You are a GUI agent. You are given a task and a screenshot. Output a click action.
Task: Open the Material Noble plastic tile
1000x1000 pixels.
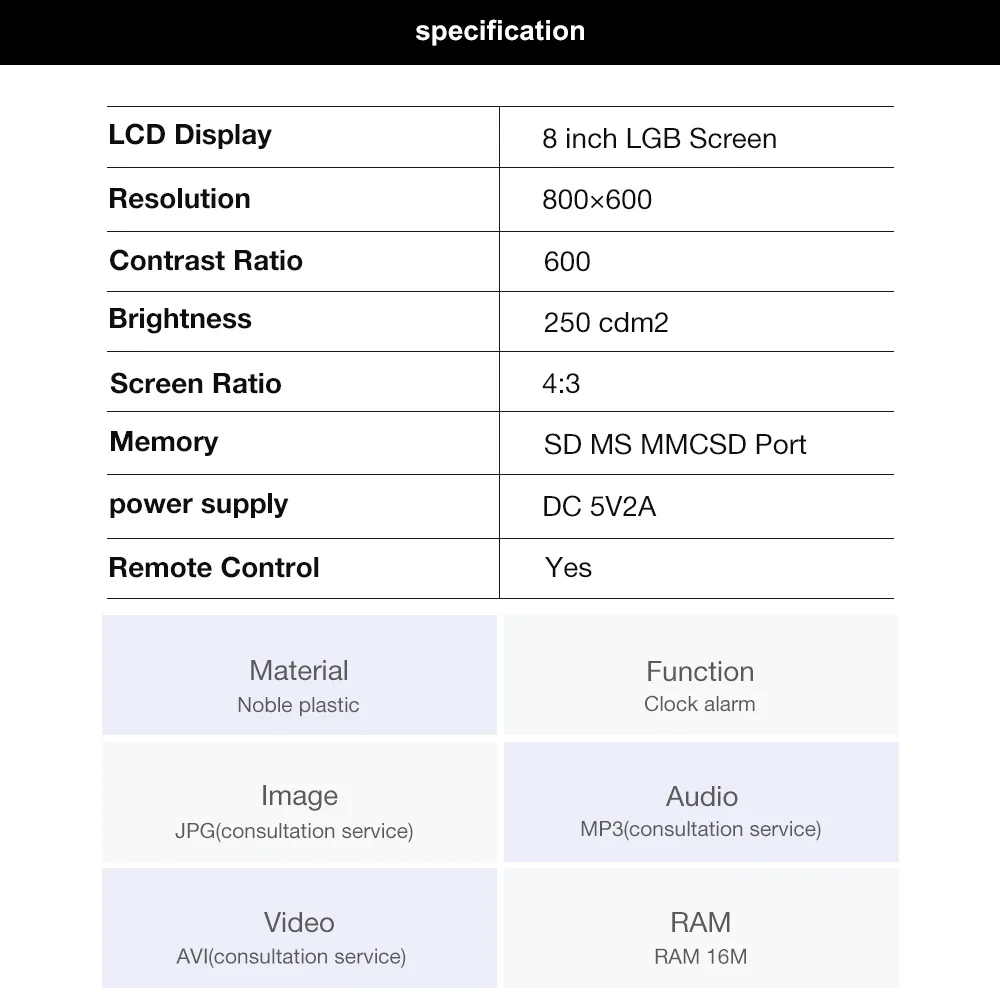[299, 675]
